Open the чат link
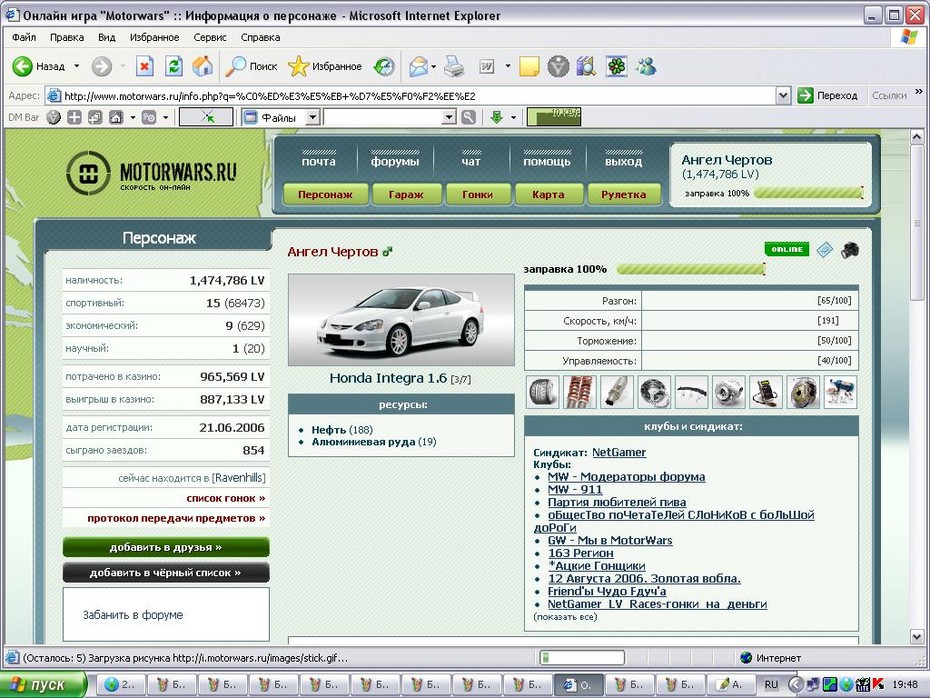The image size is (930, 698). pos(471,161)
